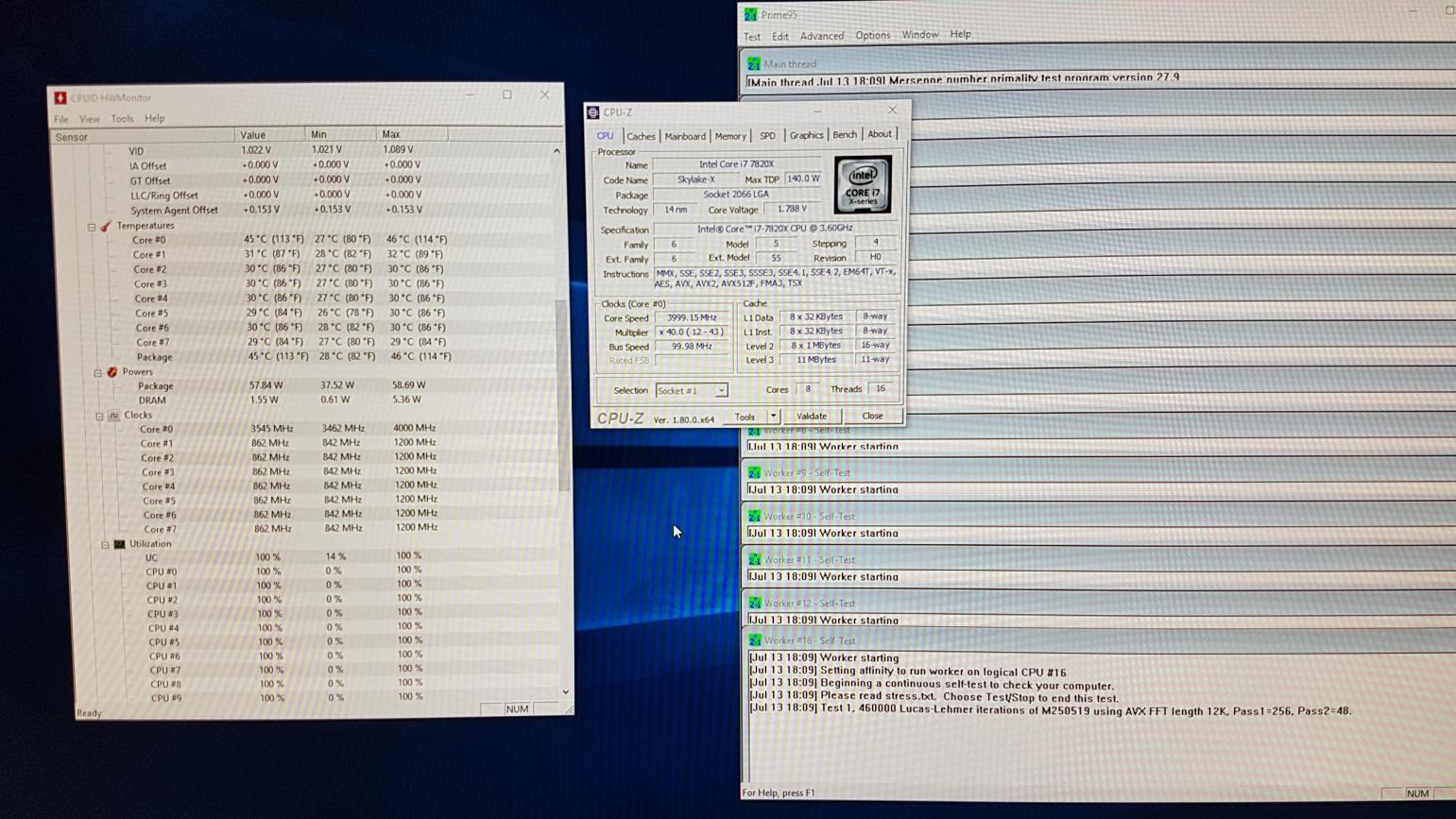Switch to Bench tab in CPU-Z
This screenshot has height=819, width=1456.
click(x=845, y=135)
